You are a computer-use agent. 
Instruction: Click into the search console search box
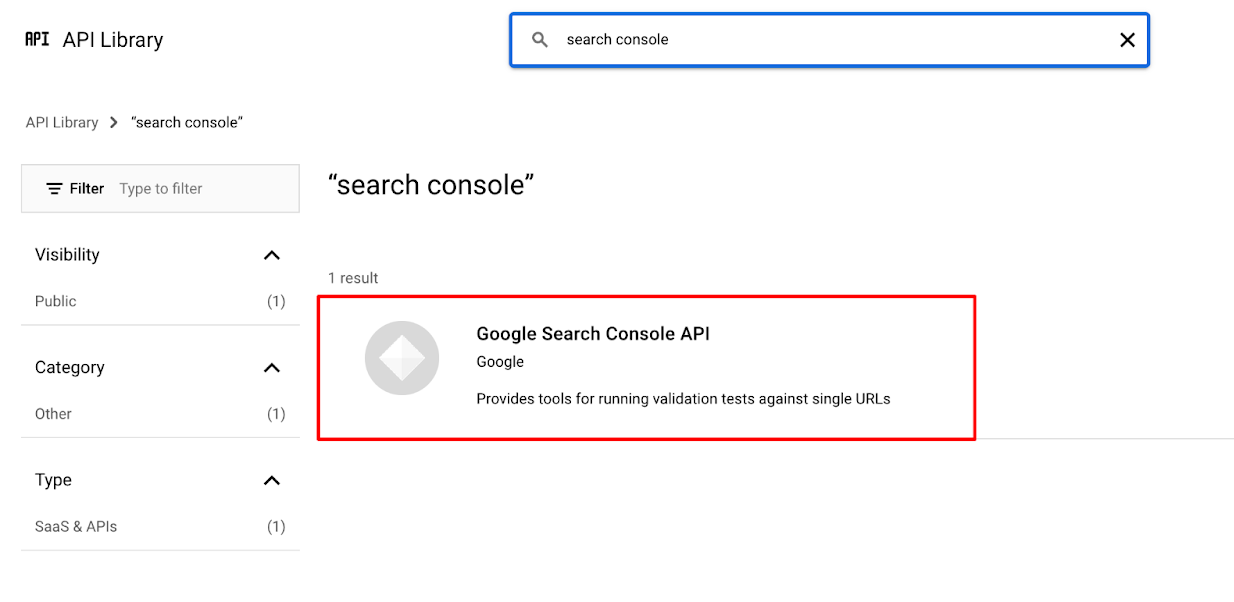[x=830, y=40]
